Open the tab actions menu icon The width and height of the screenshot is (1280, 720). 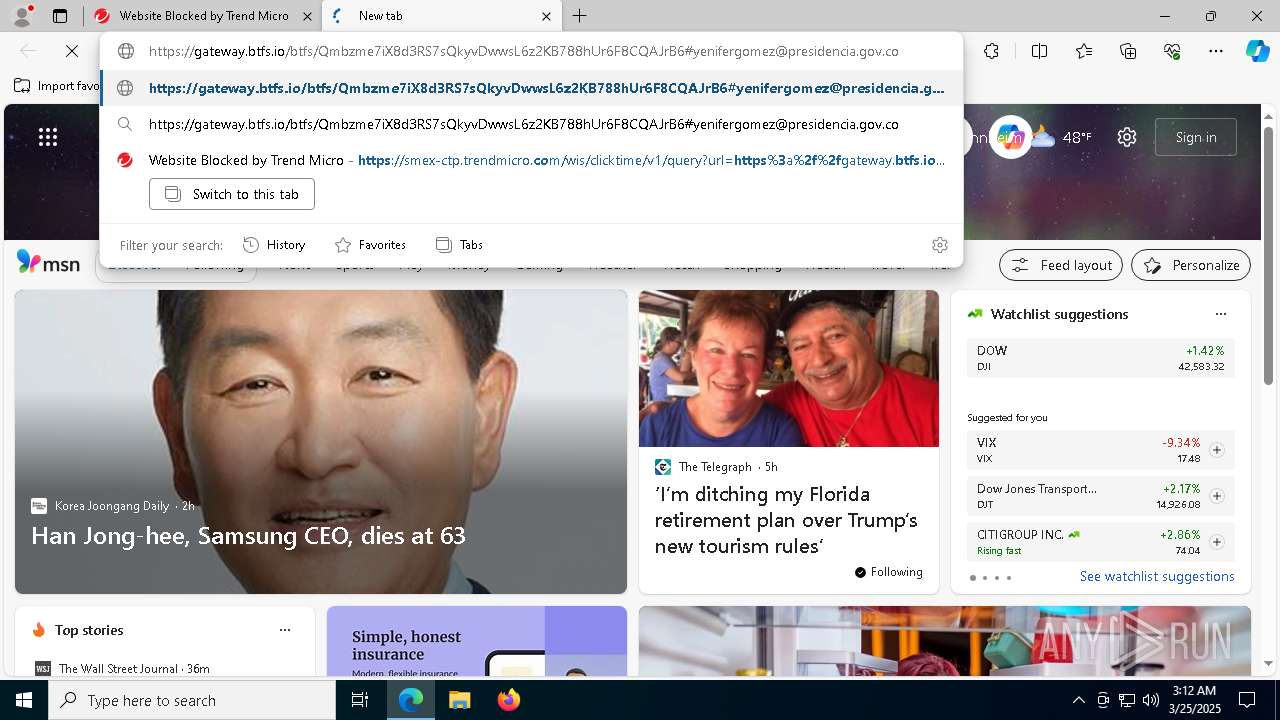pos(60,16)
